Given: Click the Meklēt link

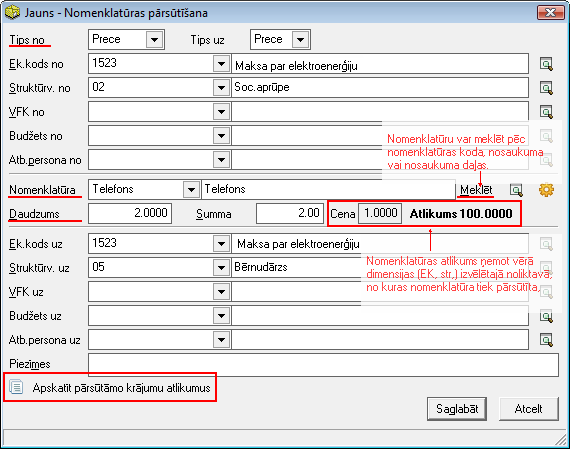Looking at the screenshot, I should [x=476, y=190].
